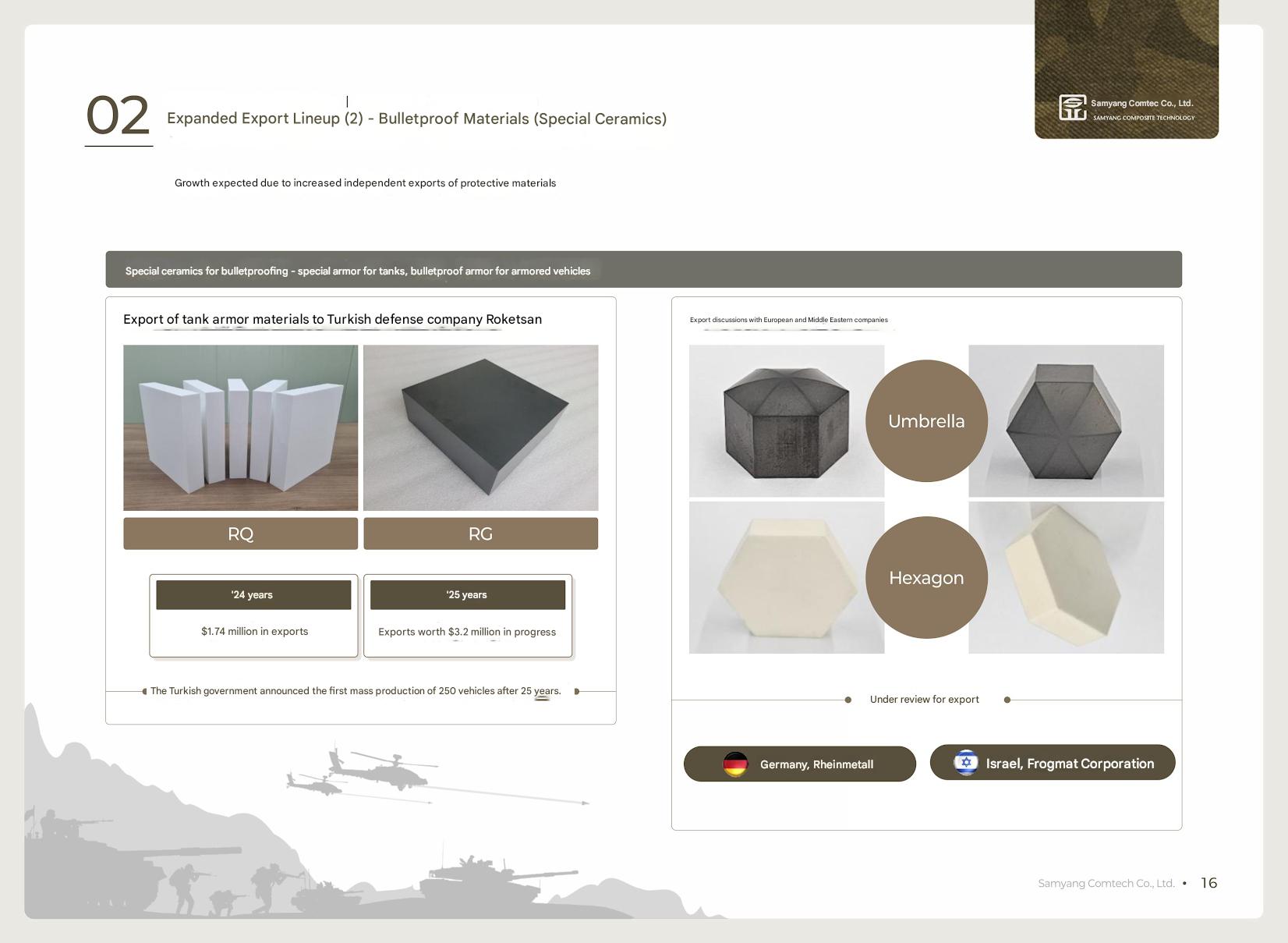Click page number 16
1288x943 pixels.
coord(1209,883)
